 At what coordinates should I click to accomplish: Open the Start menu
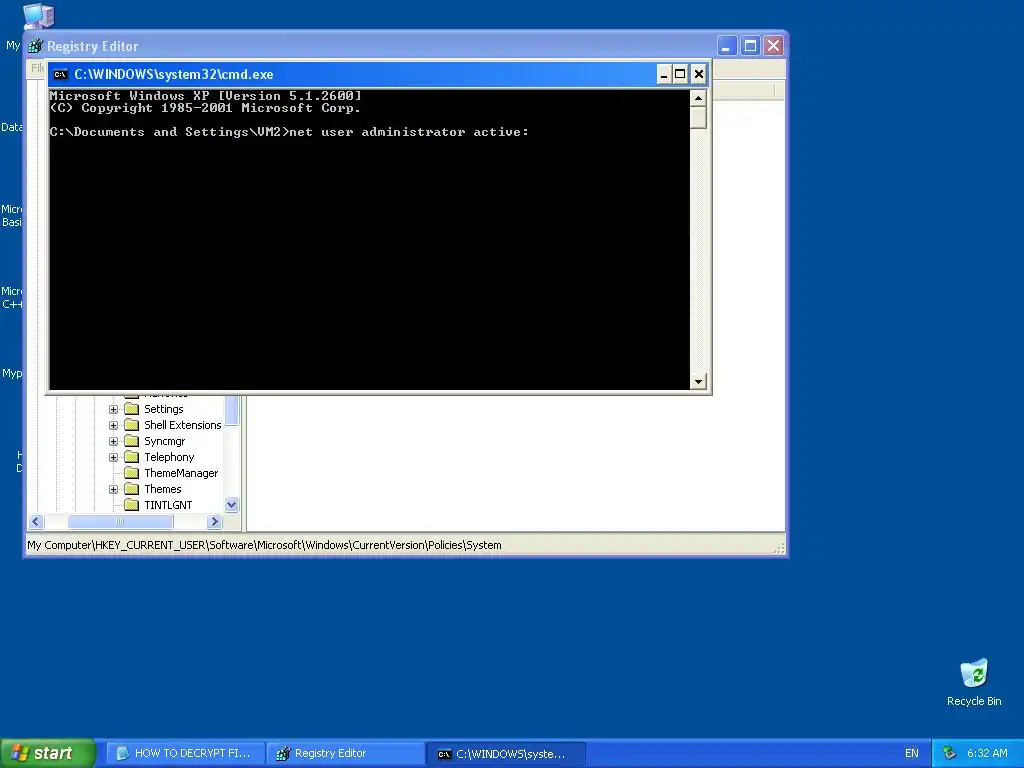47,754
